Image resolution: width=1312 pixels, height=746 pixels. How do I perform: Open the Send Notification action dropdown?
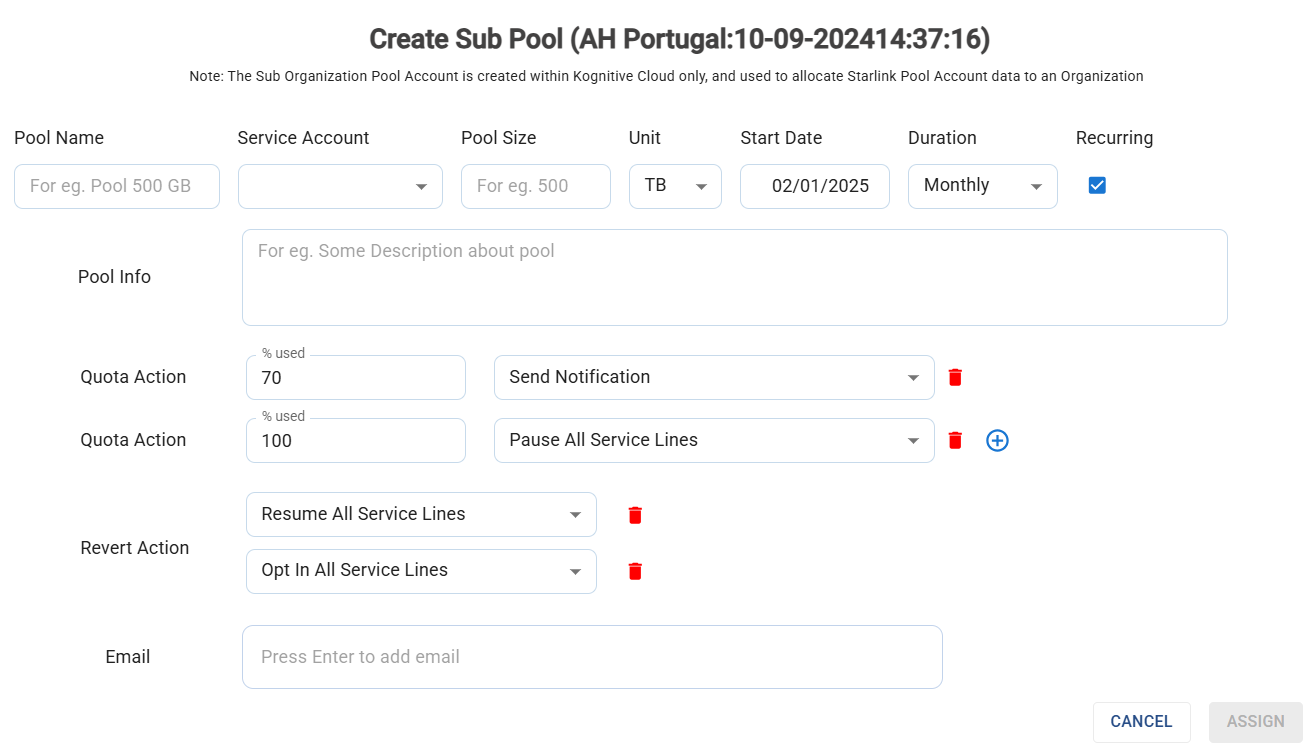pos(714,377)
